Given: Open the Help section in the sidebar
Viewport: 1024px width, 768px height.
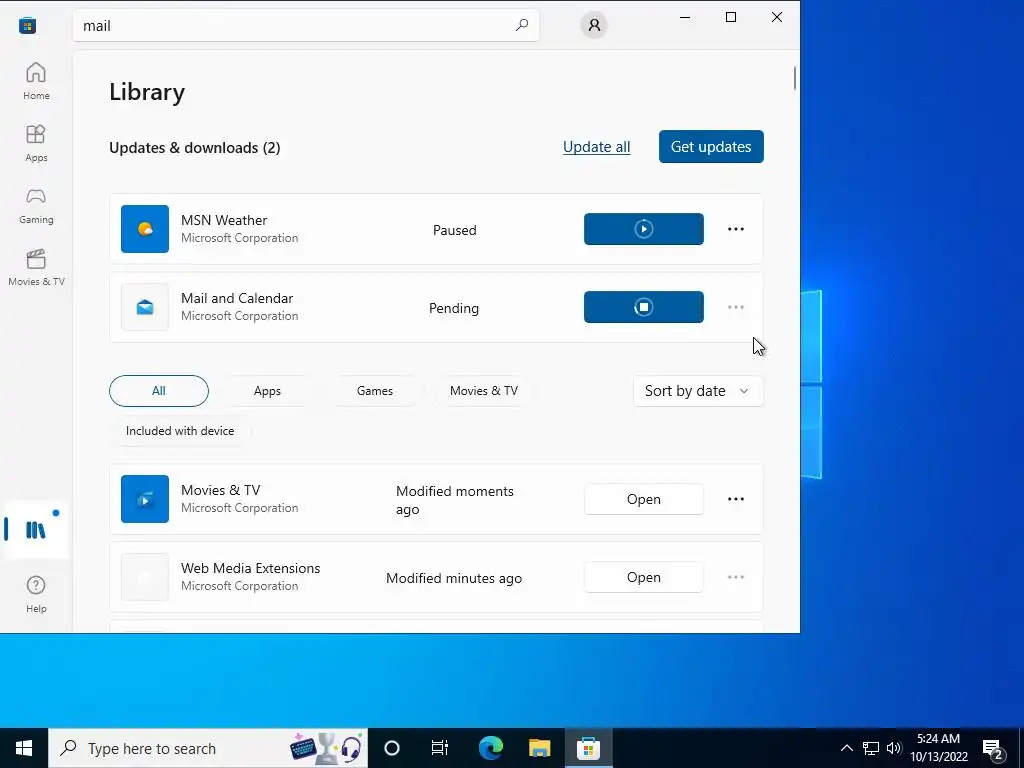Looking at the screenshot, I should pos(36,594).
